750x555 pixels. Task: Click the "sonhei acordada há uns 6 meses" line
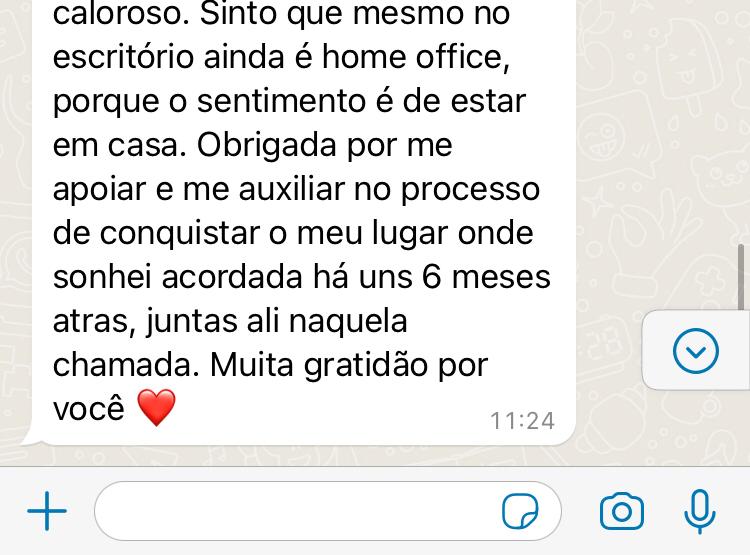click(302, 278)
